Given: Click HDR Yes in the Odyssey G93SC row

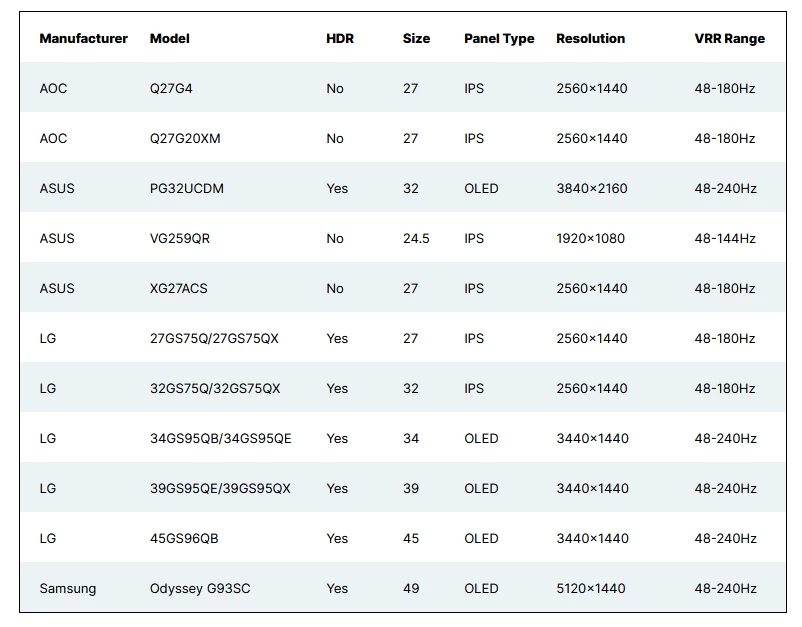Looking at the screenshot, I should pyautogui.click(x=337, y=589).
